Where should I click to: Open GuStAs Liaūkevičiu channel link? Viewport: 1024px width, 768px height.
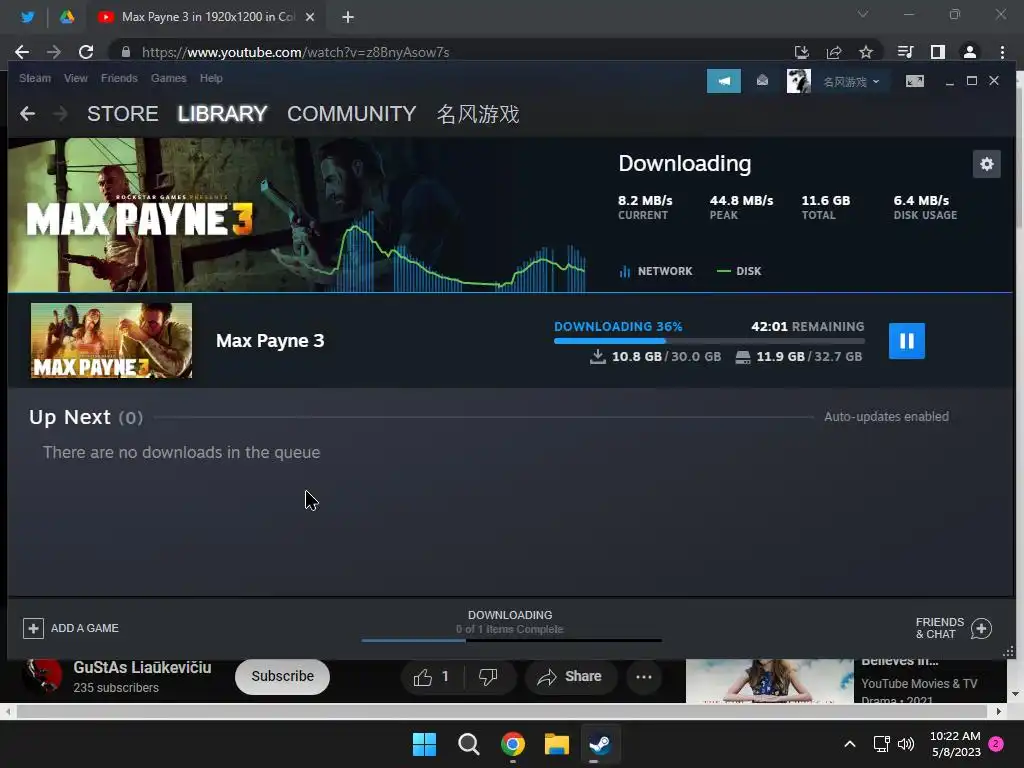(142, 667)
